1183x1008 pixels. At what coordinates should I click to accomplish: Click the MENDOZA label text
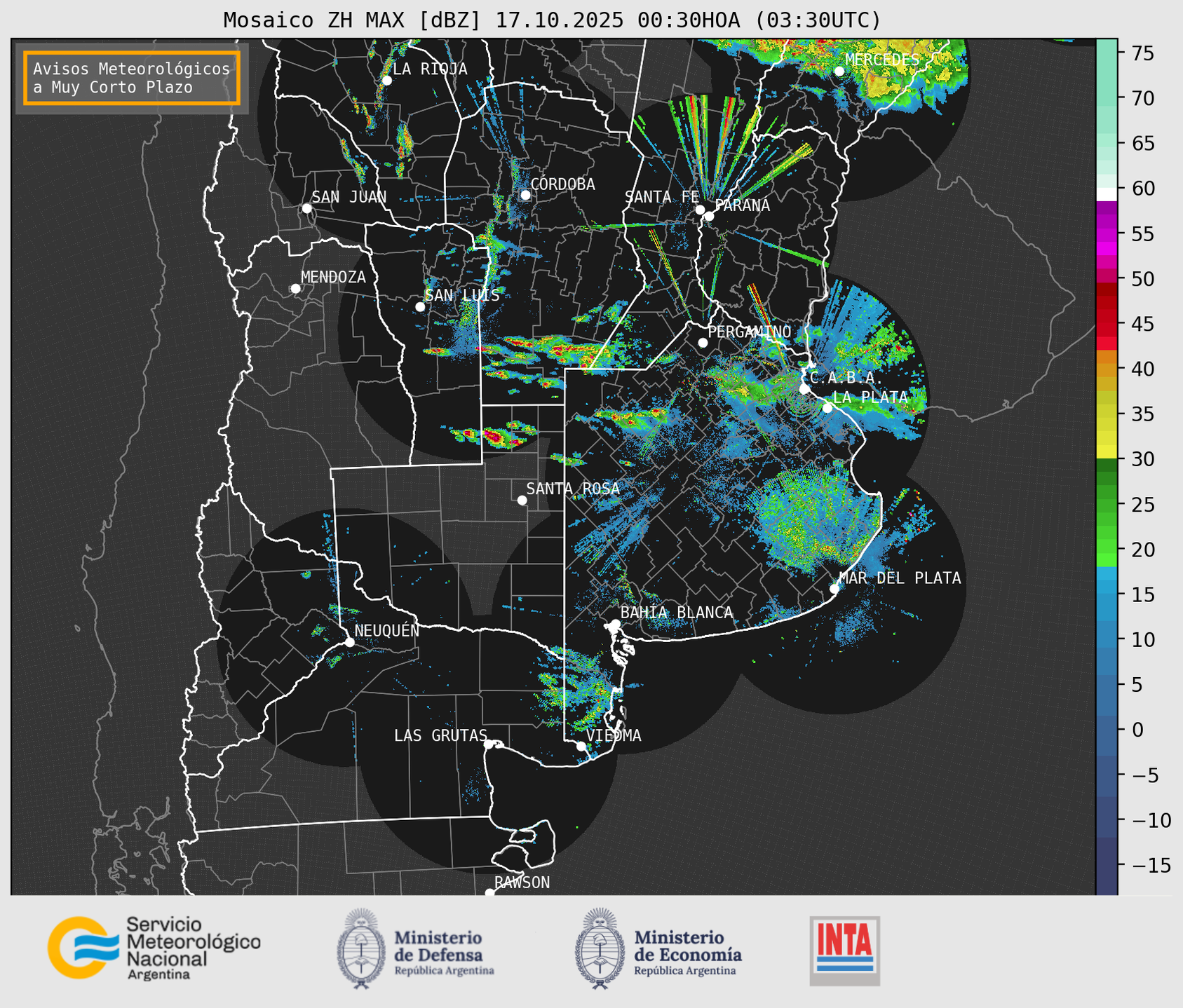click(333, 278)
